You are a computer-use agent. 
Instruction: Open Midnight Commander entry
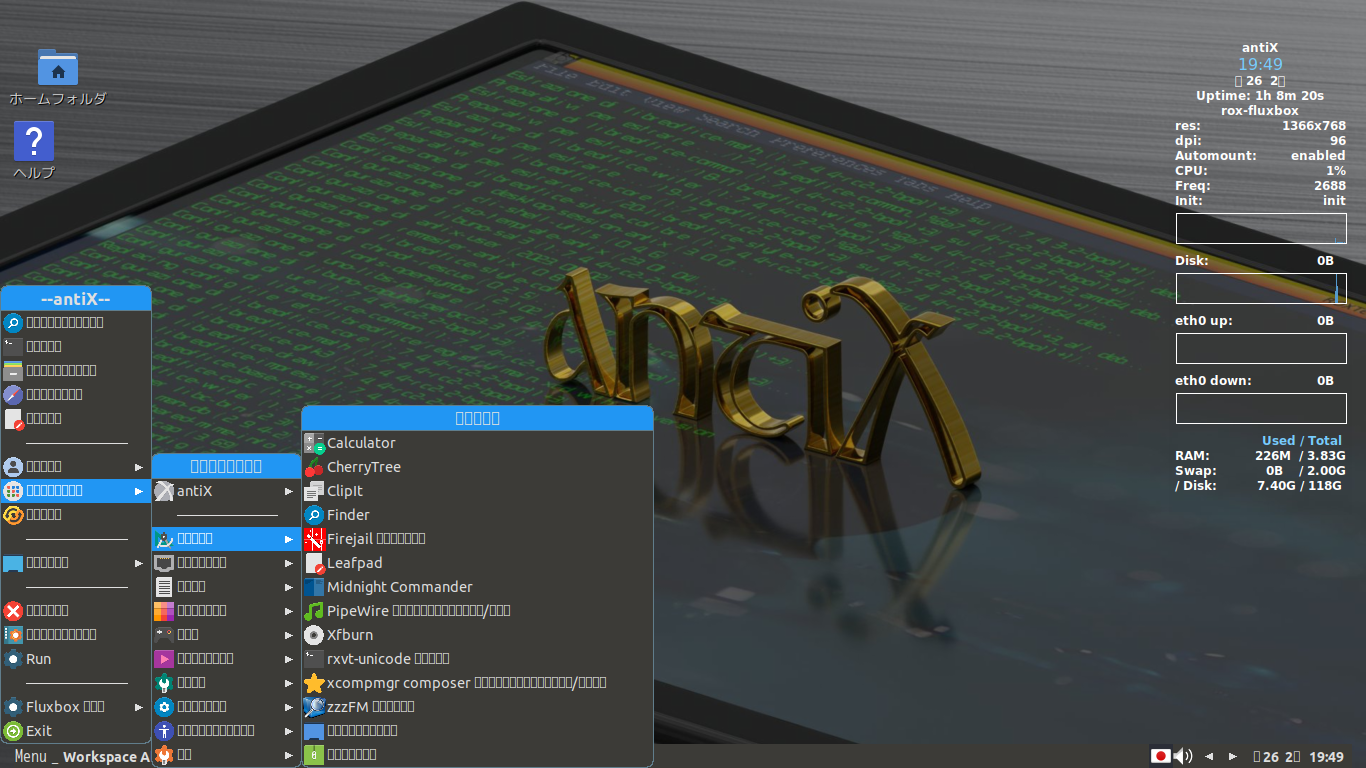point(477,587)
